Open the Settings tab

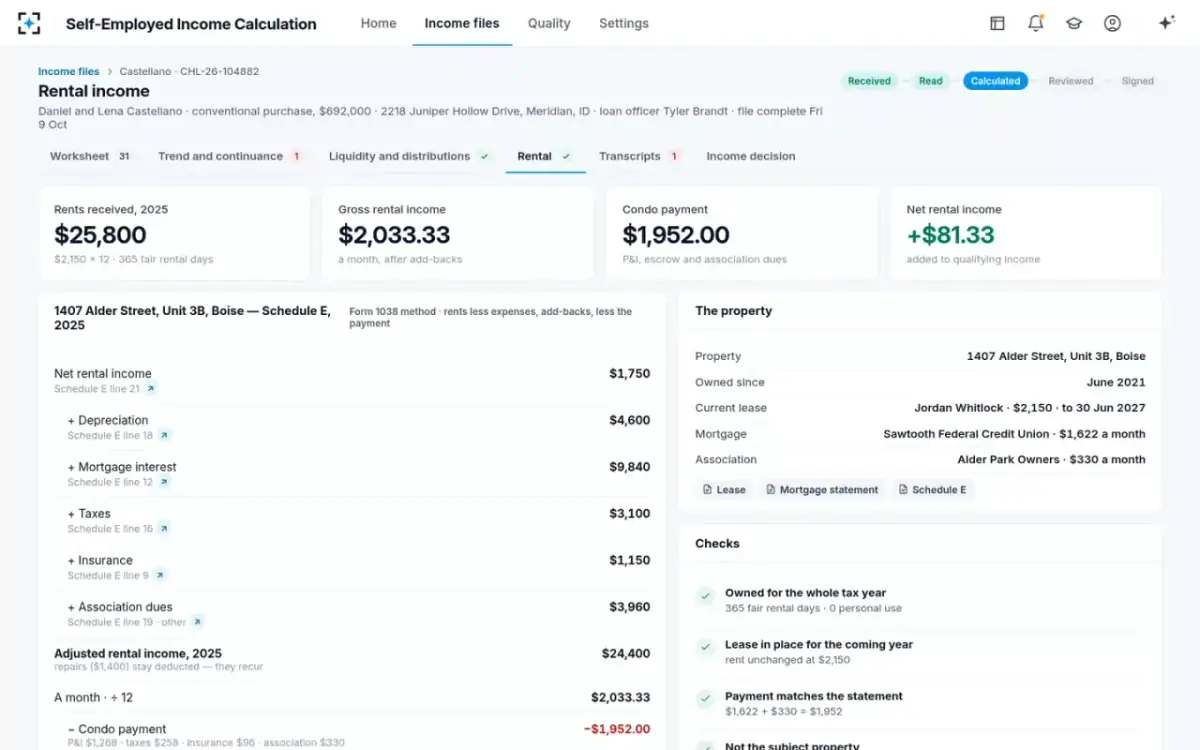(x=624, y=23)
